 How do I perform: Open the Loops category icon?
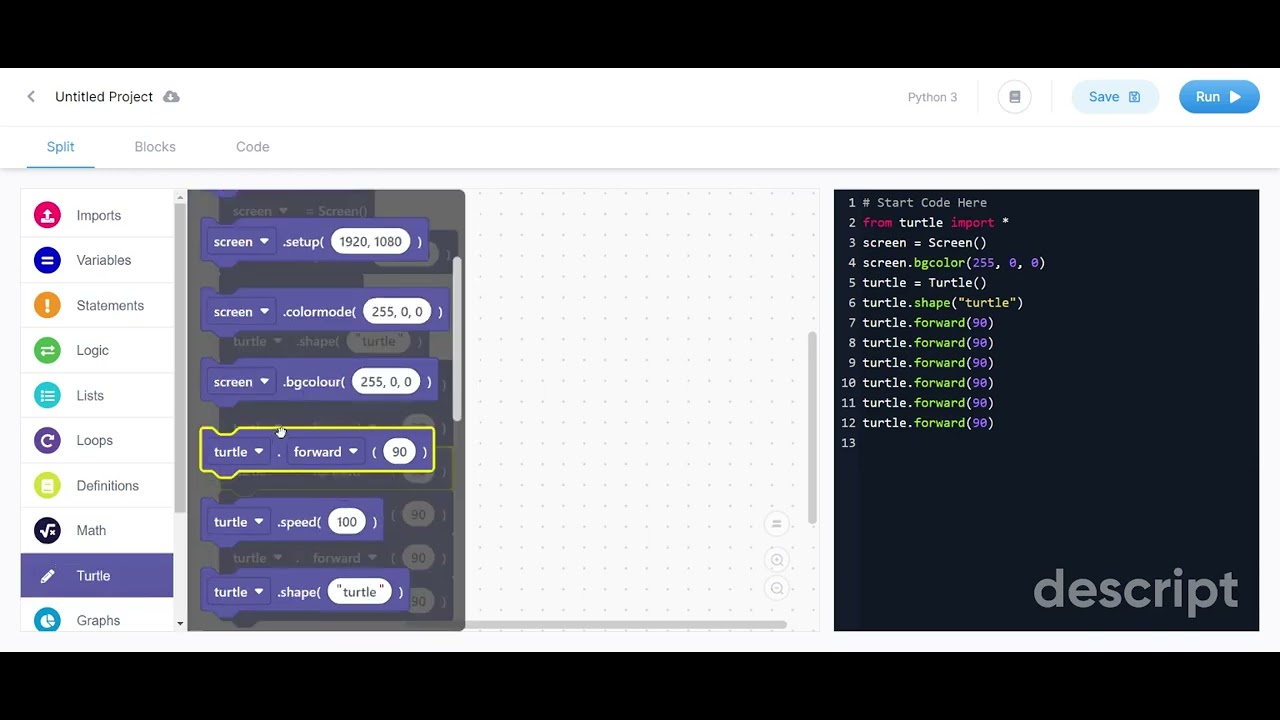47,440
